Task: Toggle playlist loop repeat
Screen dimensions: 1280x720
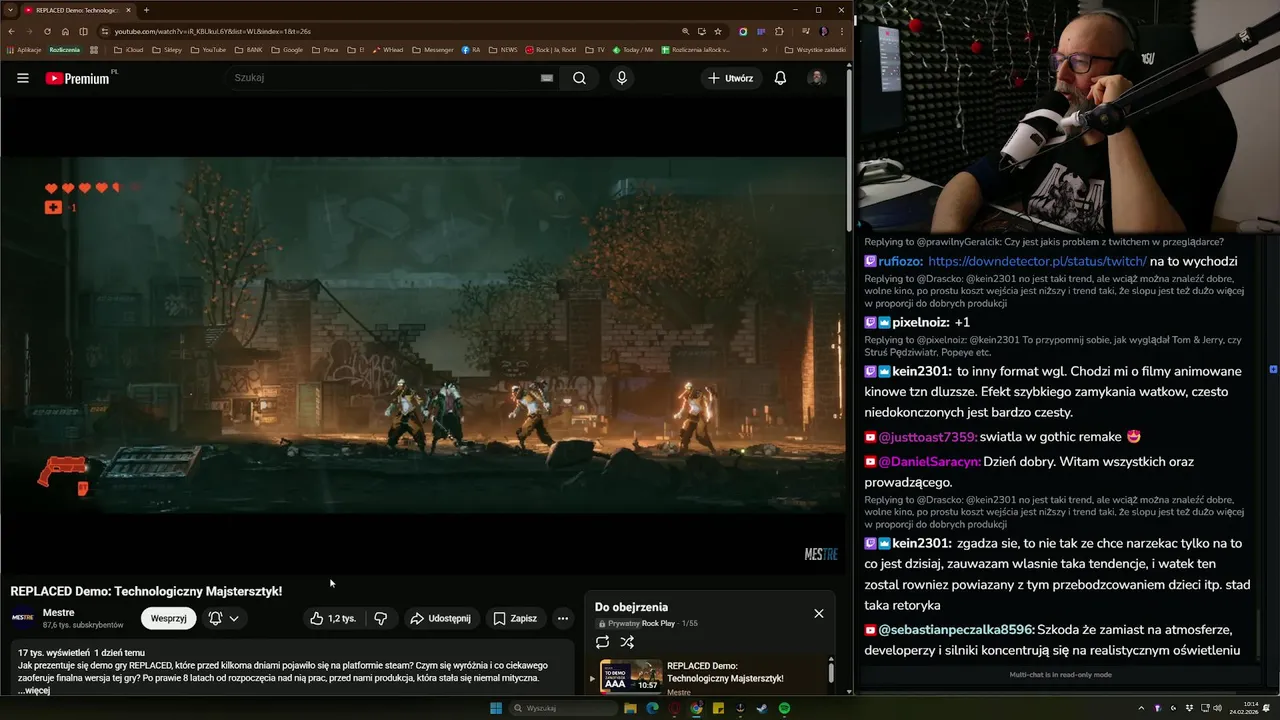Action: click(602, 642)
